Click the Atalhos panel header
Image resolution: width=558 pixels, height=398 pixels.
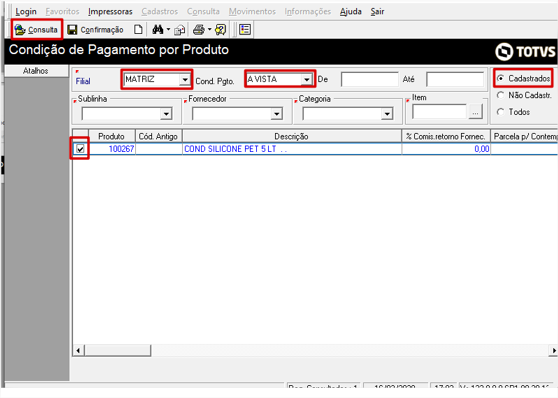tap(36, 71)
